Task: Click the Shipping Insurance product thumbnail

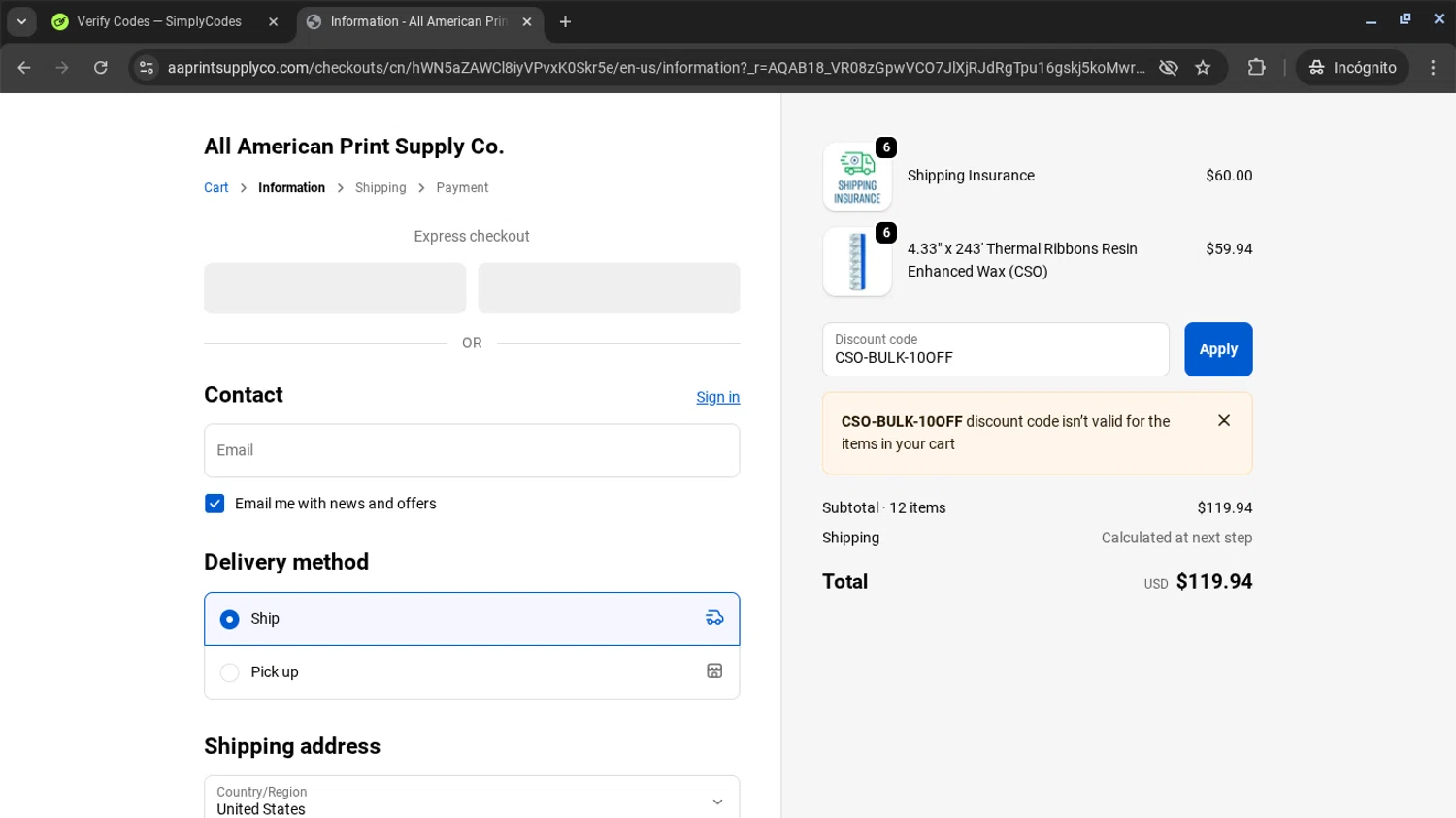Action: click(x=857, y=177)
